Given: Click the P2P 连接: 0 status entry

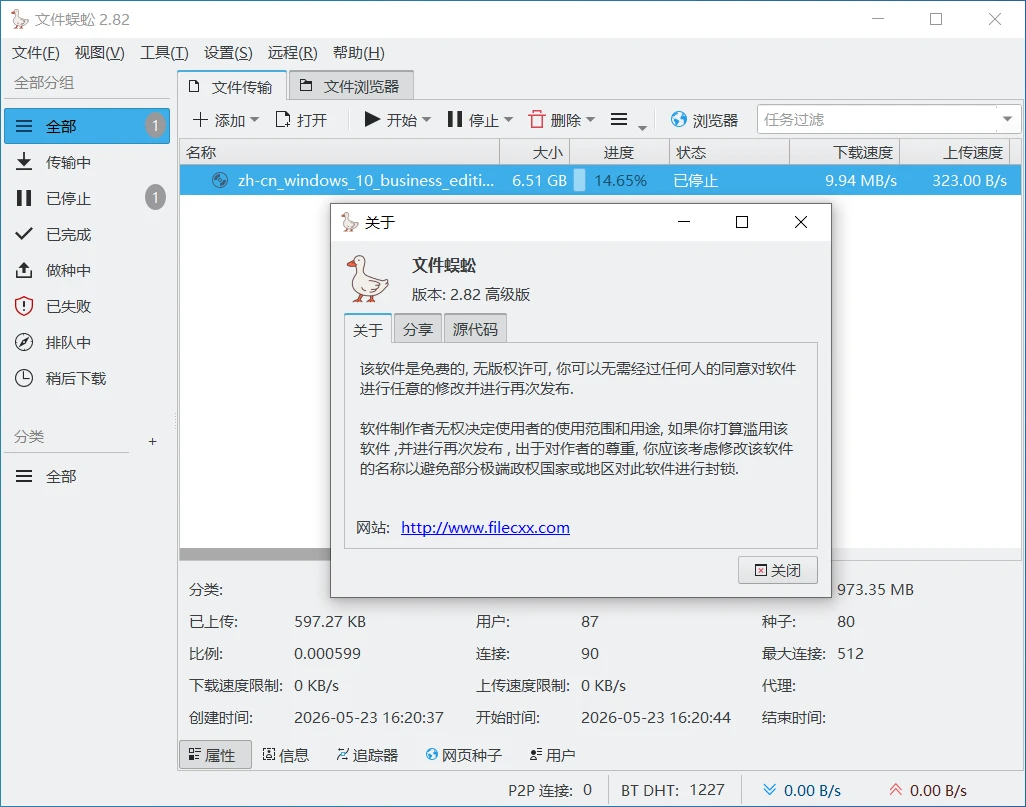Looking at the screenshot, I should [x=550, y=790].
